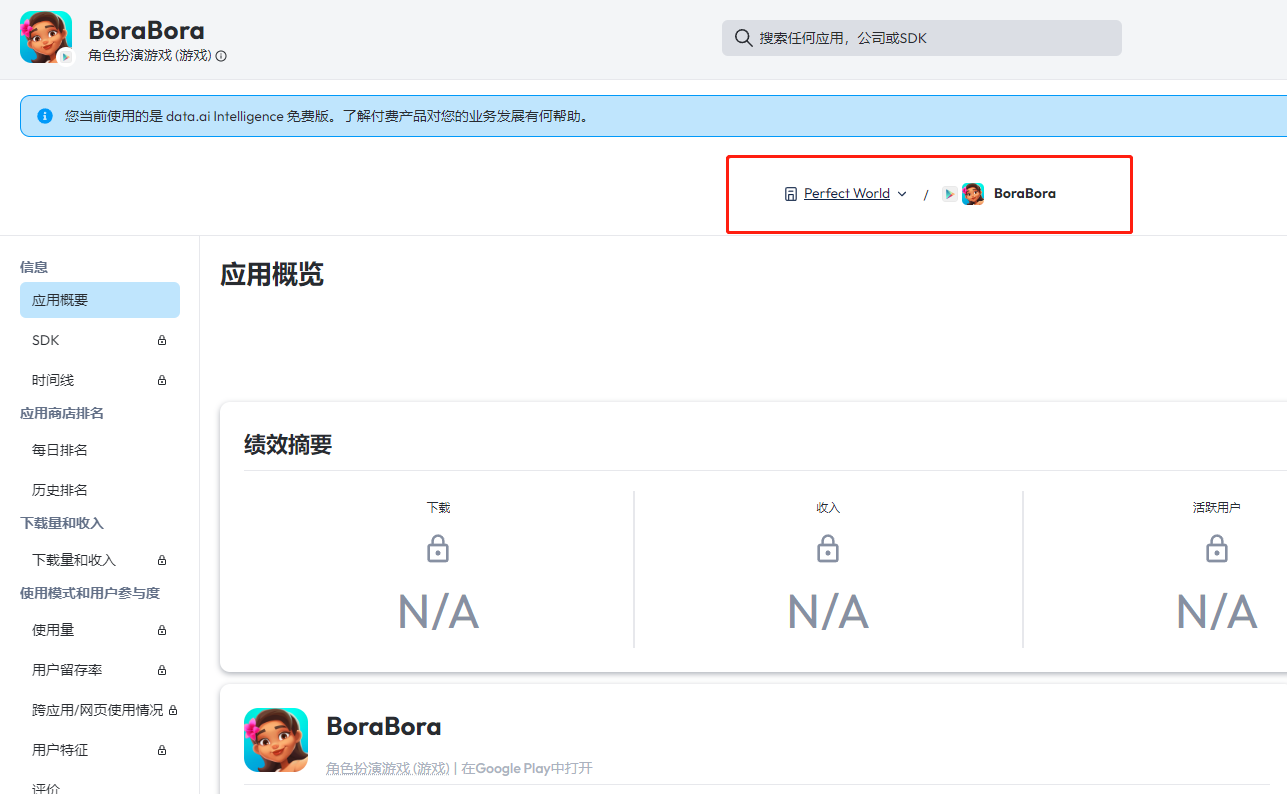Click lock icon next to 用户特征
The width and height of the screenshot is (1287, 794).
(162, 750)
